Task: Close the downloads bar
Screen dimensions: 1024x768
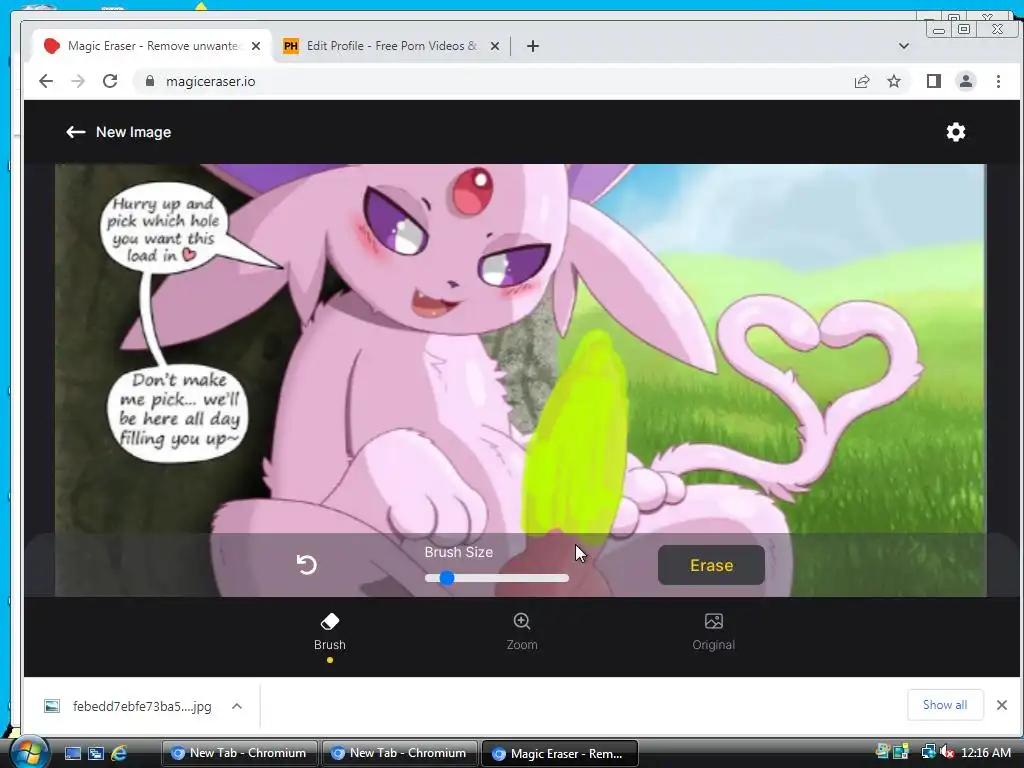Action: [1002, 705]
